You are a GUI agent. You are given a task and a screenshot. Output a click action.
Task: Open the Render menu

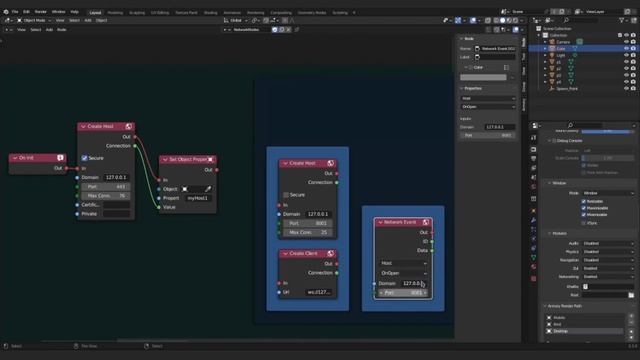[x=40, y=12]
